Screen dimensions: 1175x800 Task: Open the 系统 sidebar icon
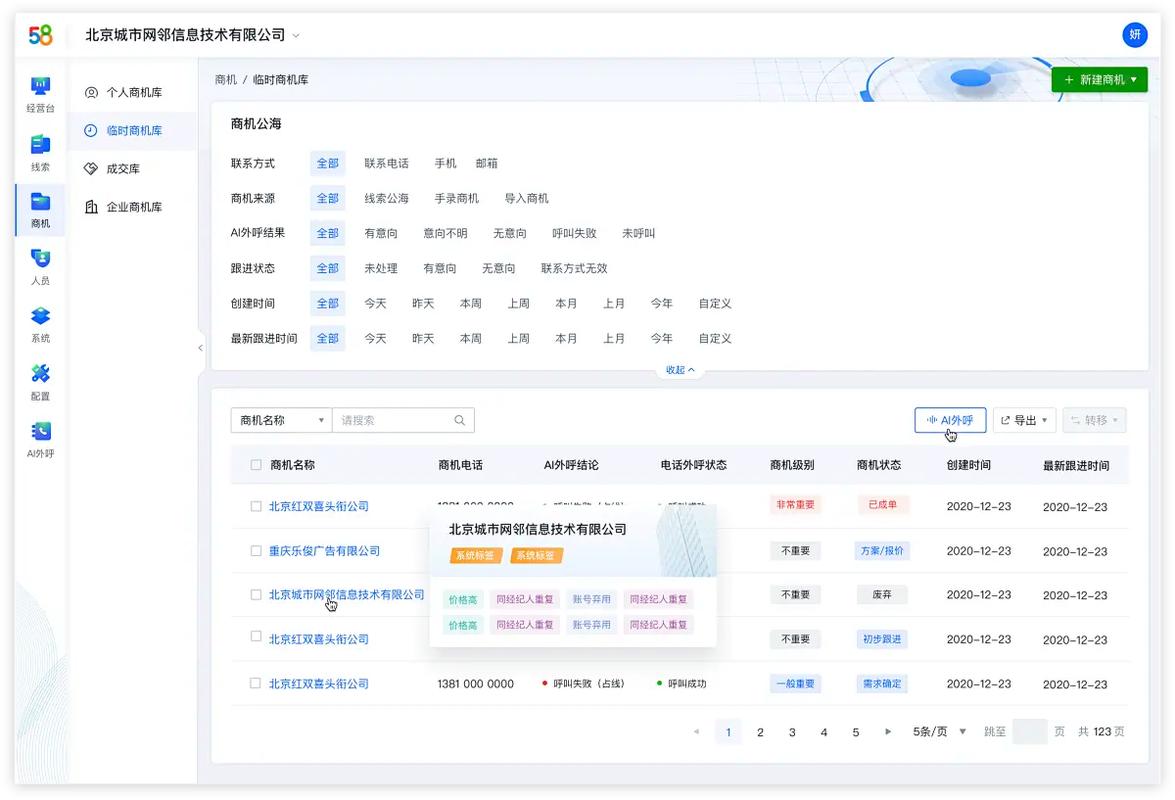click(x=40, y=315)
